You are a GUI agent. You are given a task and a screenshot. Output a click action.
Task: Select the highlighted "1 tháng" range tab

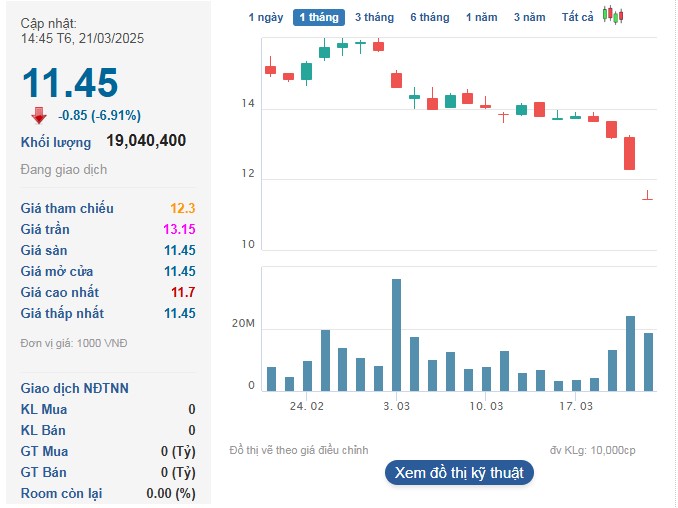319,17
